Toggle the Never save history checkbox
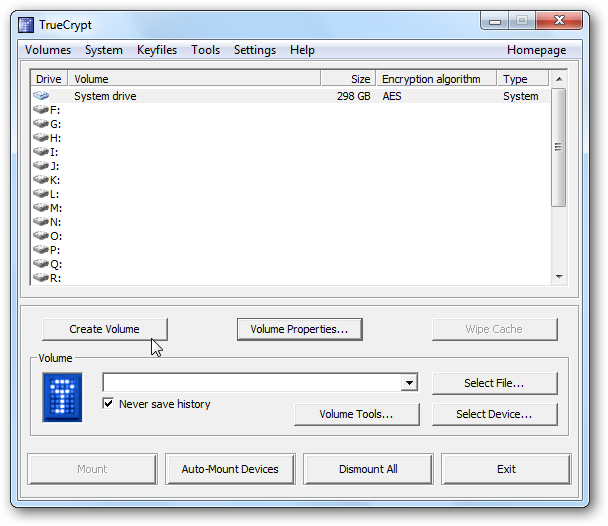Image resolution: width=608 pixels, height=526 pixels. coord(108,404)
